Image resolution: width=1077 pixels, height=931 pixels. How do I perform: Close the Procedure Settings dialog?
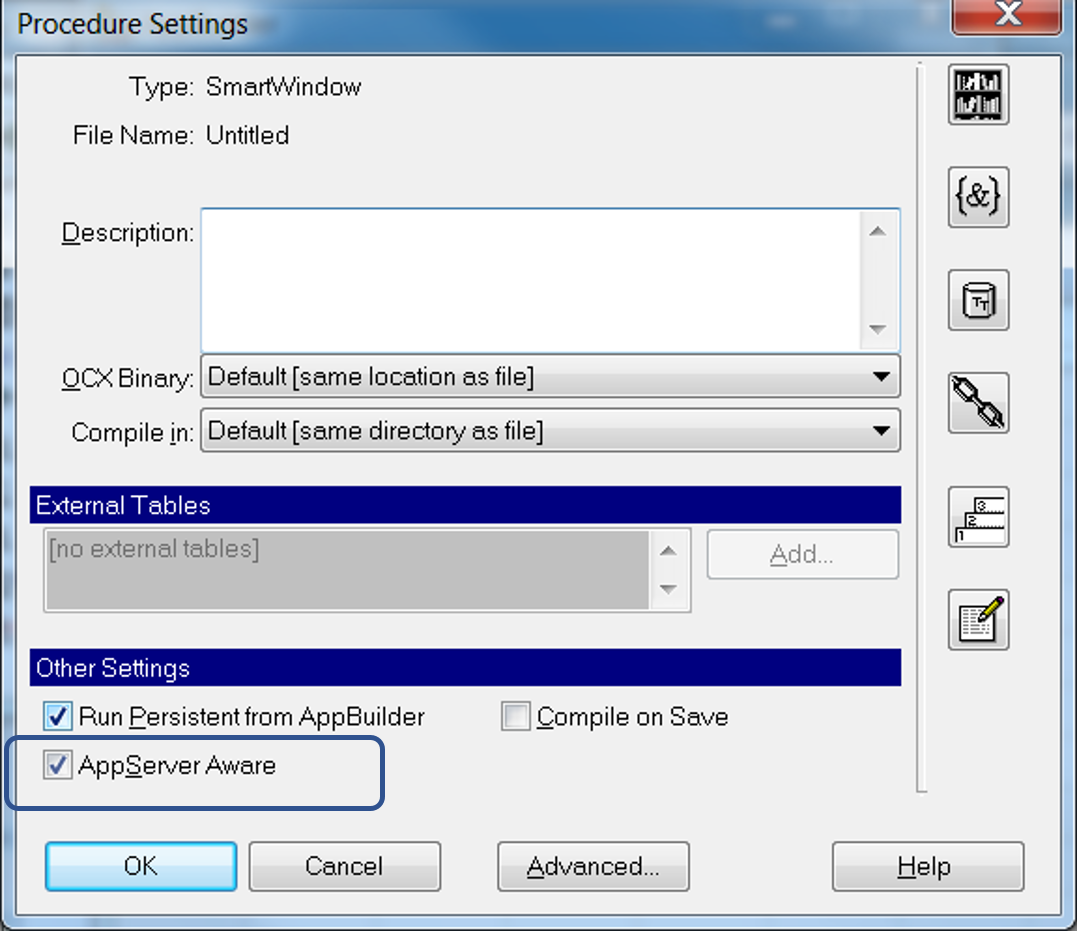[x=1007, y=14]
